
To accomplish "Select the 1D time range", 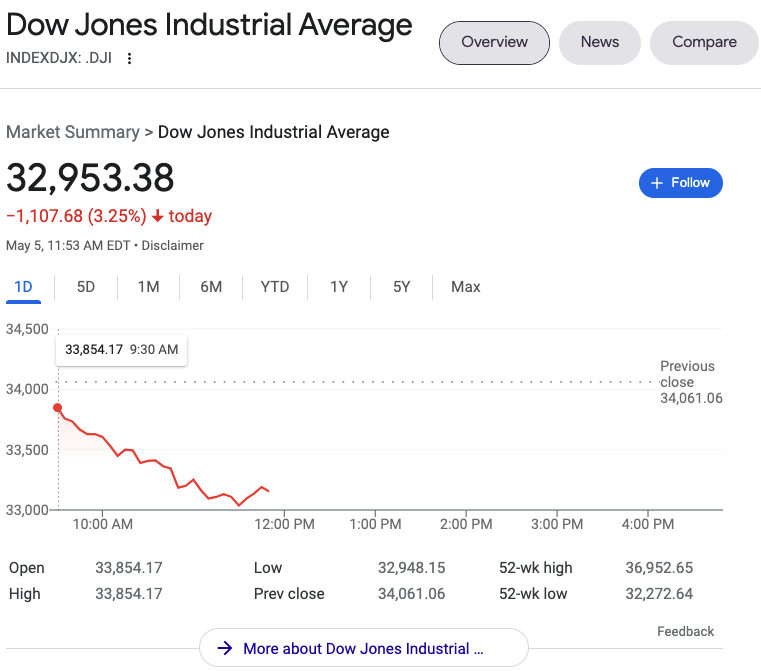I will click(x=23, y=287).
